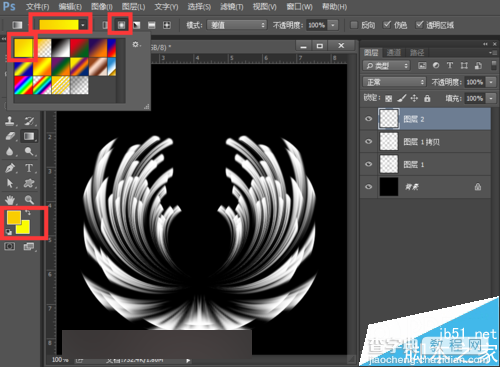Toggle the 仿色 dither checkbox

(387, 25)
